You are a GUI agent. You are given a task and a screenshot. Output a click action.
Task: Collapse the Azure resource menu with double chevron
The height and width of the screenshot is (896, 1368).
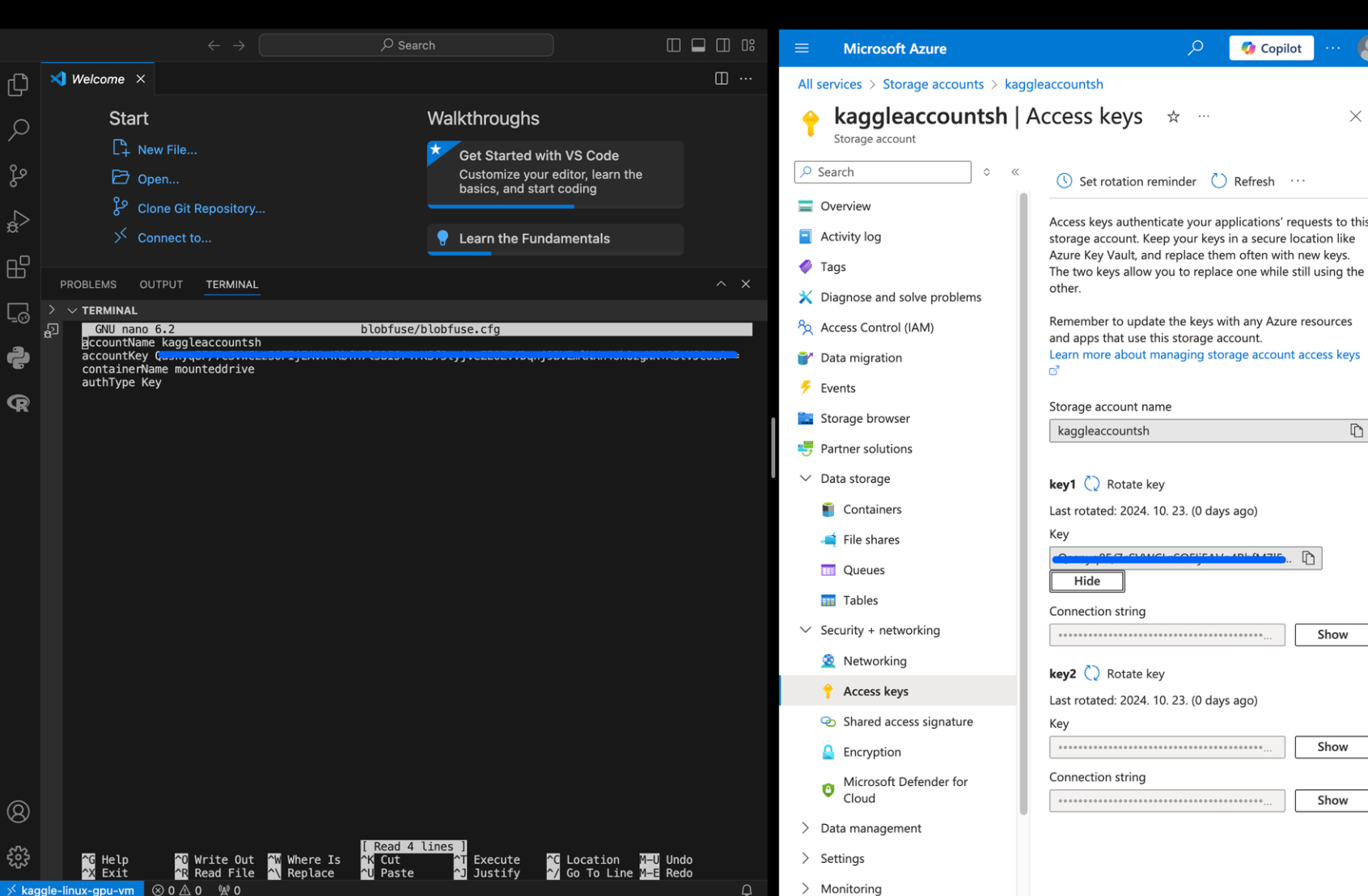coord(1015,172)
